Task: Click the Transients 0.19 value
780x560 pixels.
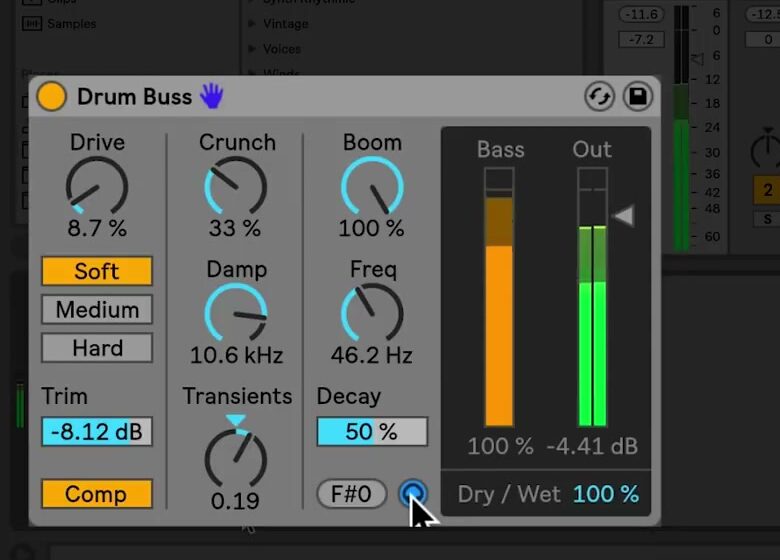Action: click(235, 501)
